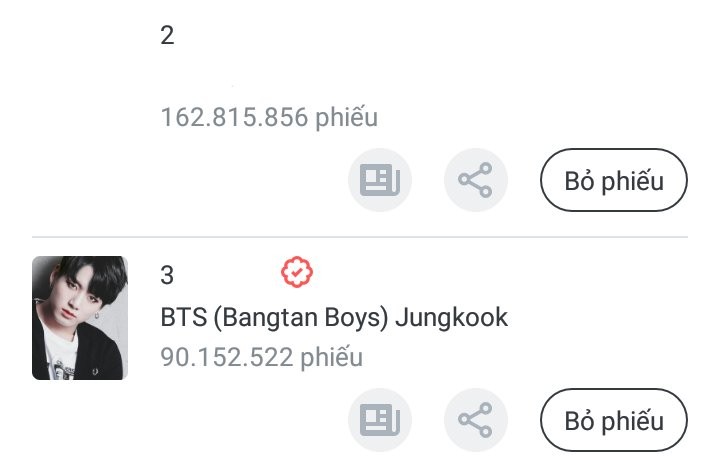Share the entry with 90.152.522 votes

(x=476, y=419)
